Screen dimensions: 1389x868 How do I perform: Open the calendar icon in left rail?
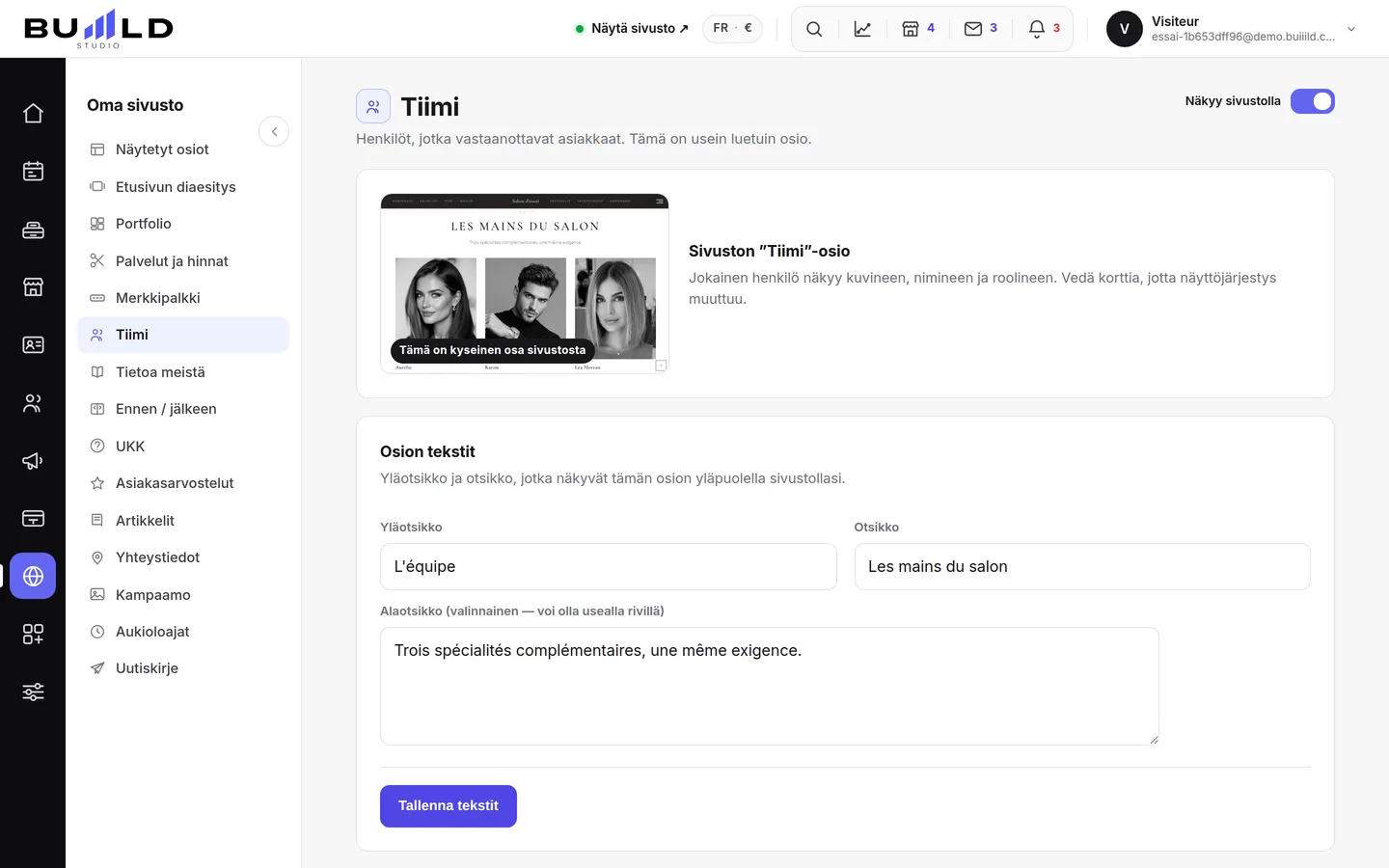point(33,171)
